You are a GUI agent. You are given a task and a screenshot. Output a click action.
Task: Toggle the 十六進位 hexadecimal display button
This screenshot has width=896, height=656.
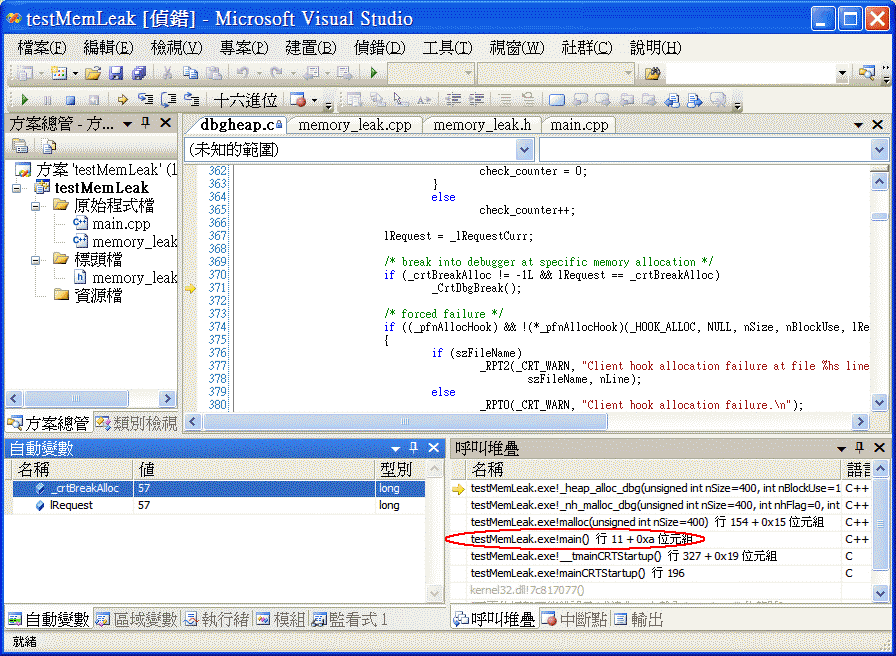245,101
